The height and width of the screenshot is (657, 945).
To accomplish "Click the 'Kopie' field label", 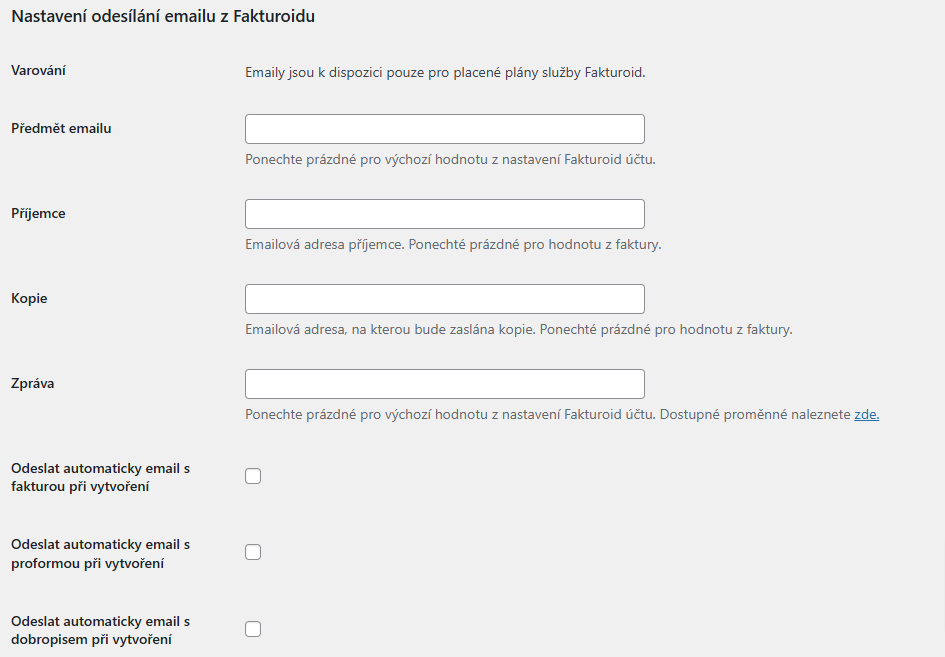I will (29, 298).
